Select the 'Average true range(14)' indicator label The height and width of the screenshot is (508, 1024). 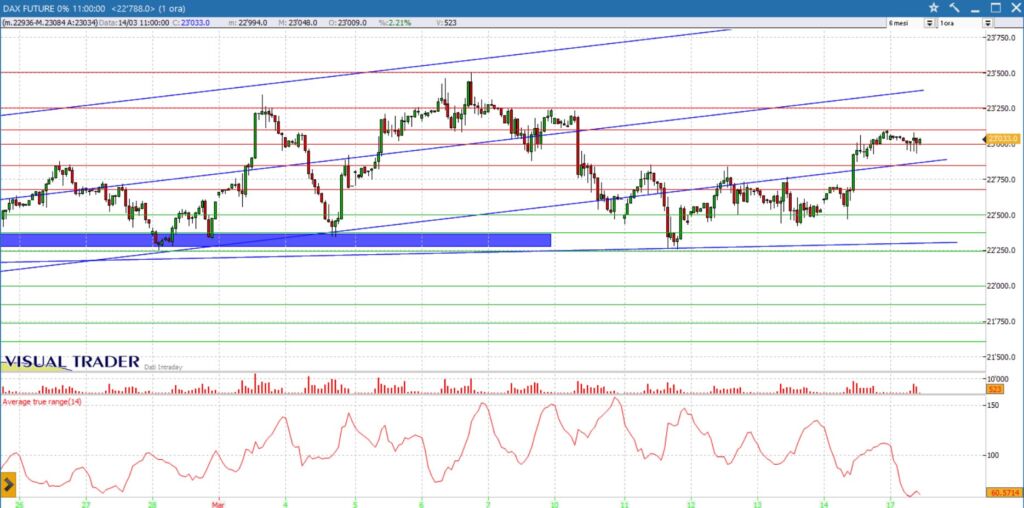42,402
